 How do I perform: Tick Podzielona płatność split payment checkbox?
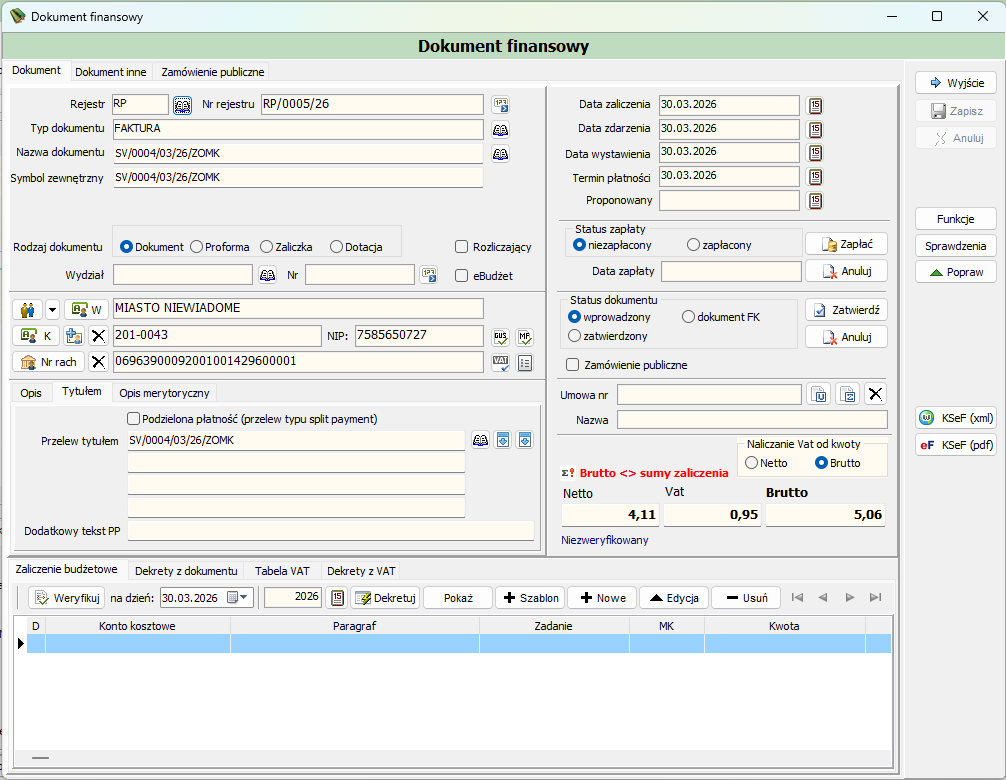pos(133,419)
